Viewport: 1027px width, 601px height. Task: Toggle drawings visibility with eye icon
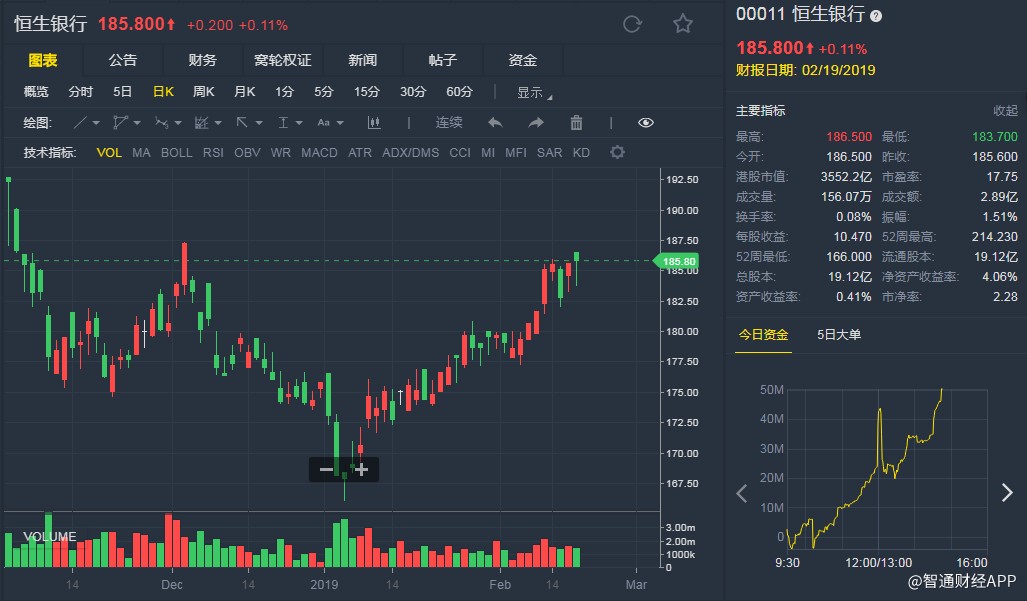(645, 123)
